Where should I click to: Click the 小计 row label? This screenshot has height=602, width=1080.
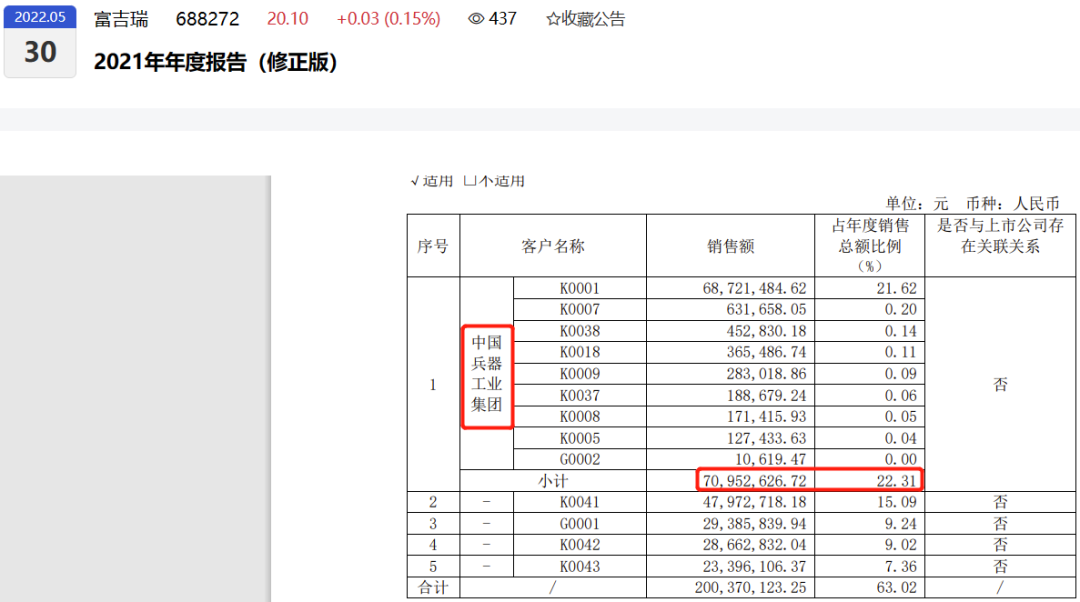553,481
